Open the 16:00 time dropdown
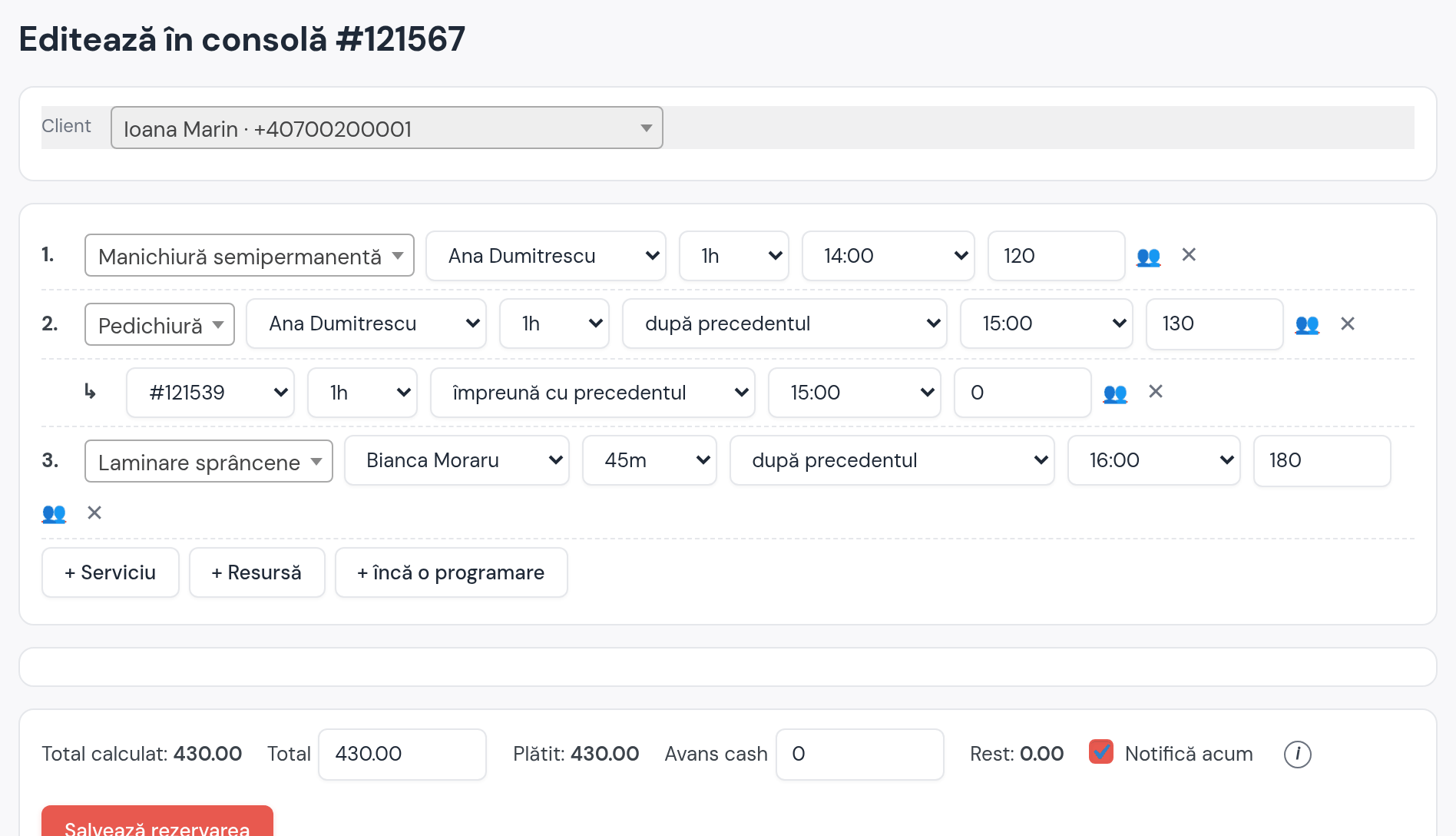This screenshot has height=836, width=1456. point(1154,460)
